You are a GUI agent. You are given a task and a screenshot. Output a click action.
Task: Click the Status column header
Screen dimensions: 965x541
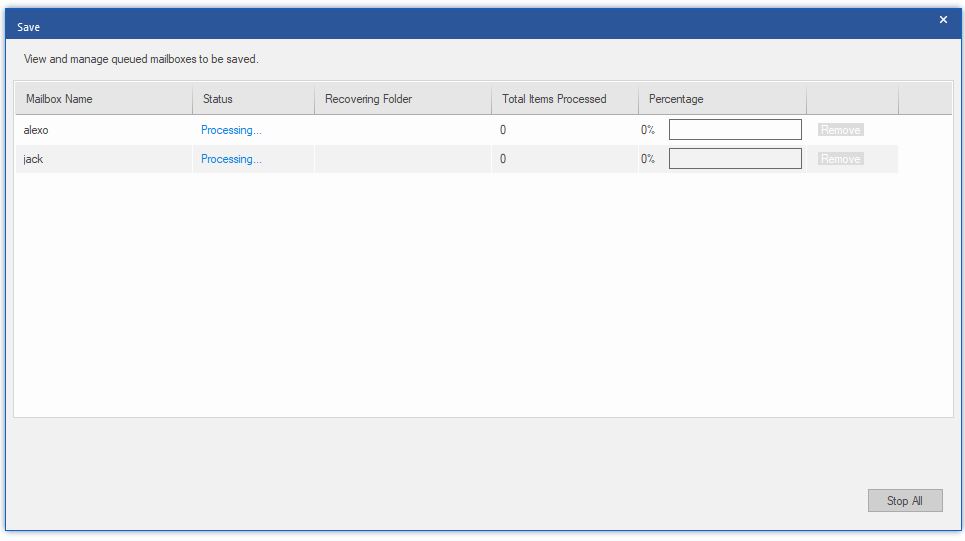(217, 99)
